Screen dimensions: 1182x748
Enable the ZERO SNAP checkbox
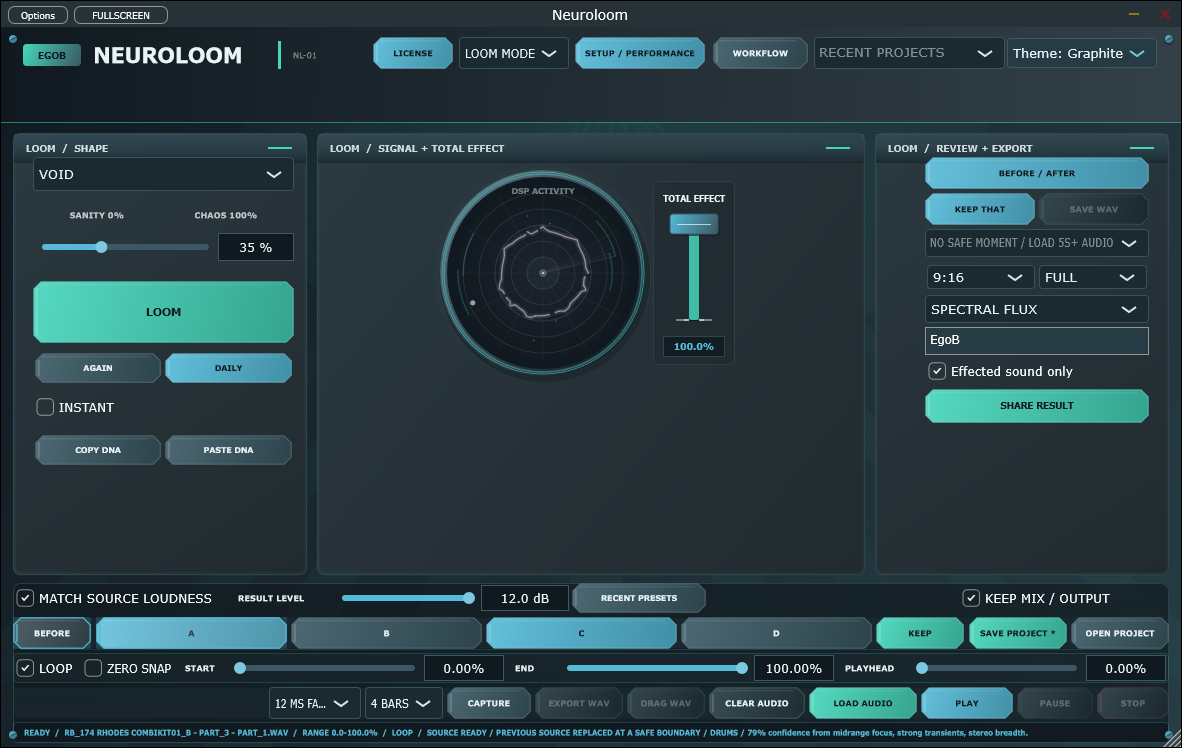coord(93,668)
